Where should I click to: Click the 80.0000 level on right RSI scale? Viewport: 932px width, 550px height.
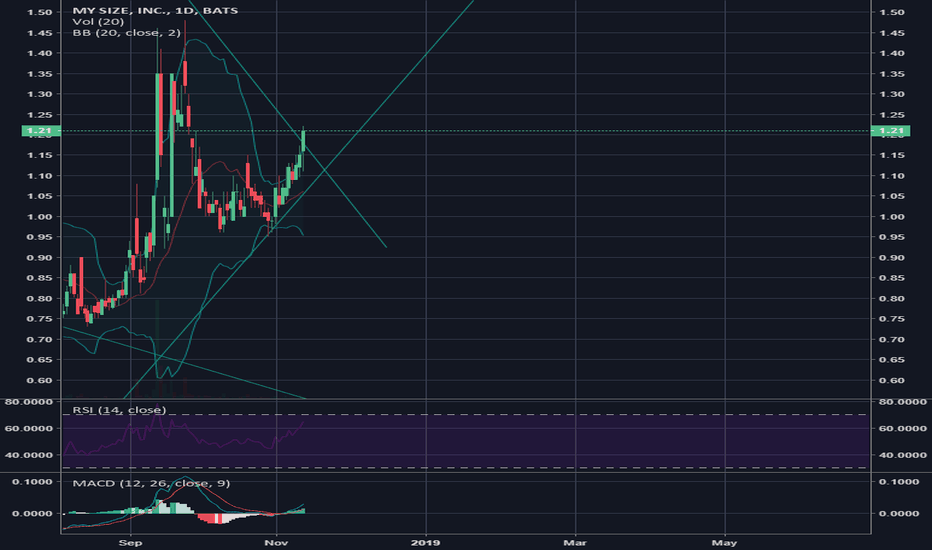(903, 402)
